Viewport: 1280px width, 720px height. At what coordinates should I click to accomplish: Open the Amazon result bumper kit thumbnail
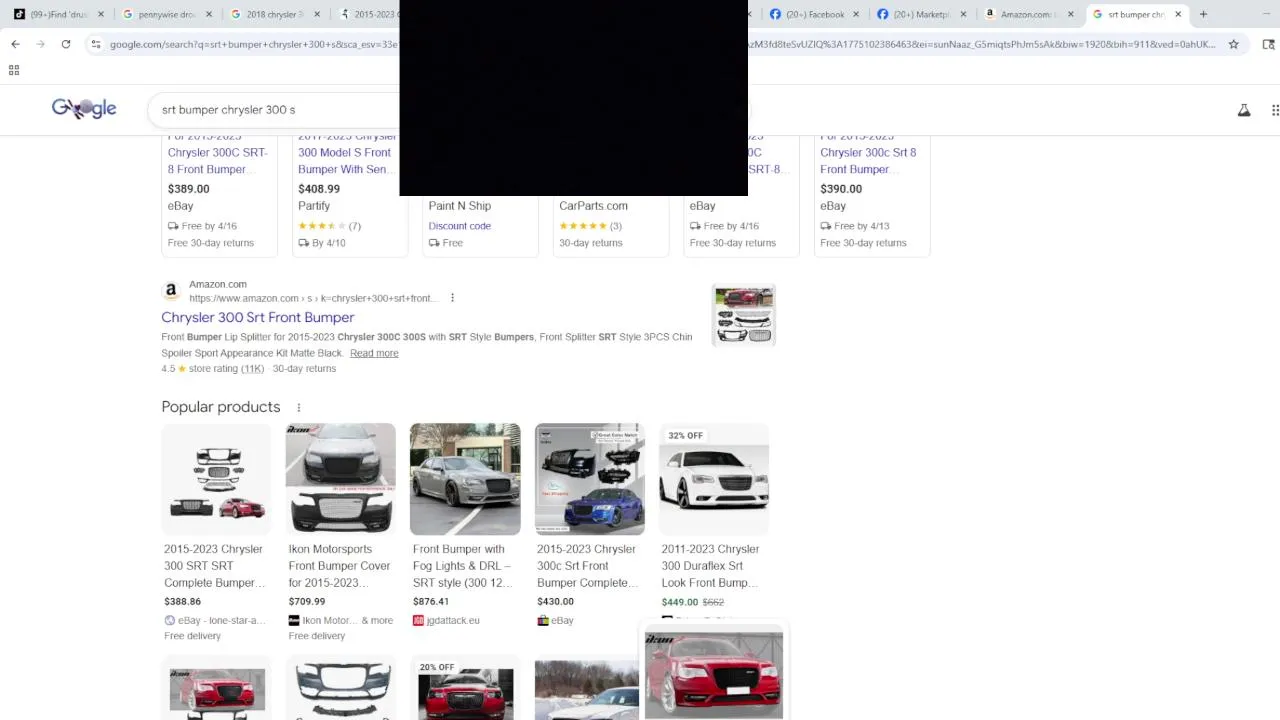(x=744, y=315)
